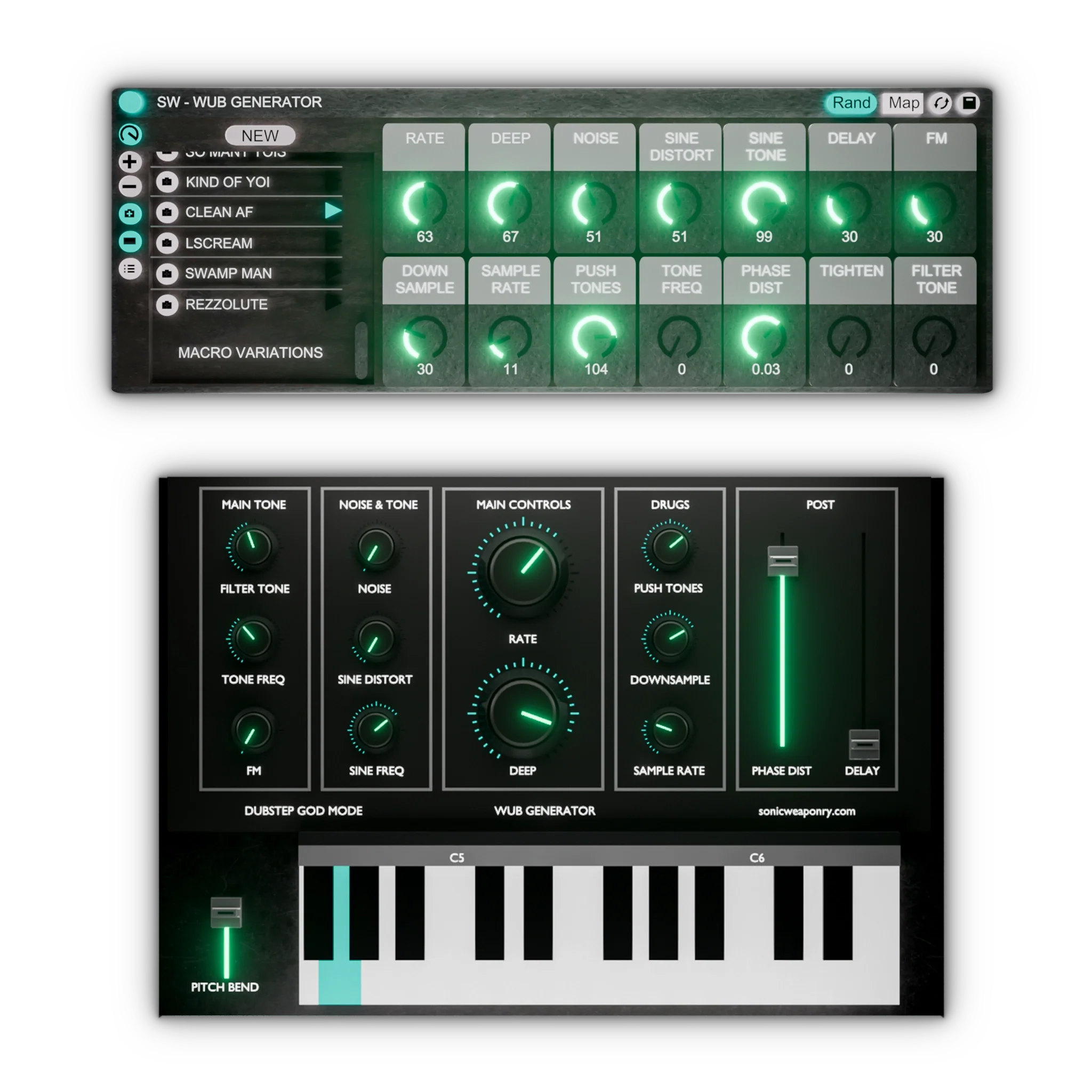Screen dimensions: 1092x1092
Task: Click the Map button
Action: tap(903, 103)
